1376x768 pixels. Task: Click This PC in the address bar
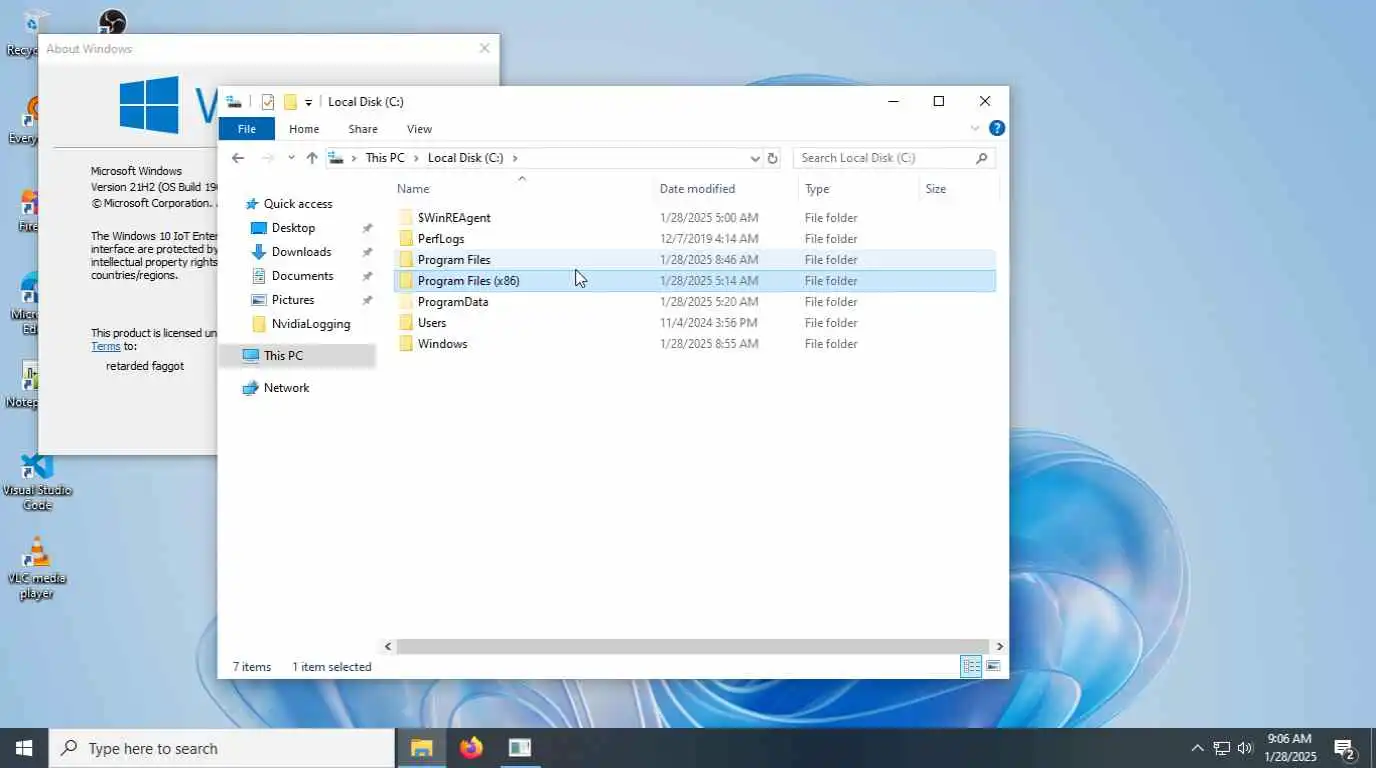click(x=385, y=158)
